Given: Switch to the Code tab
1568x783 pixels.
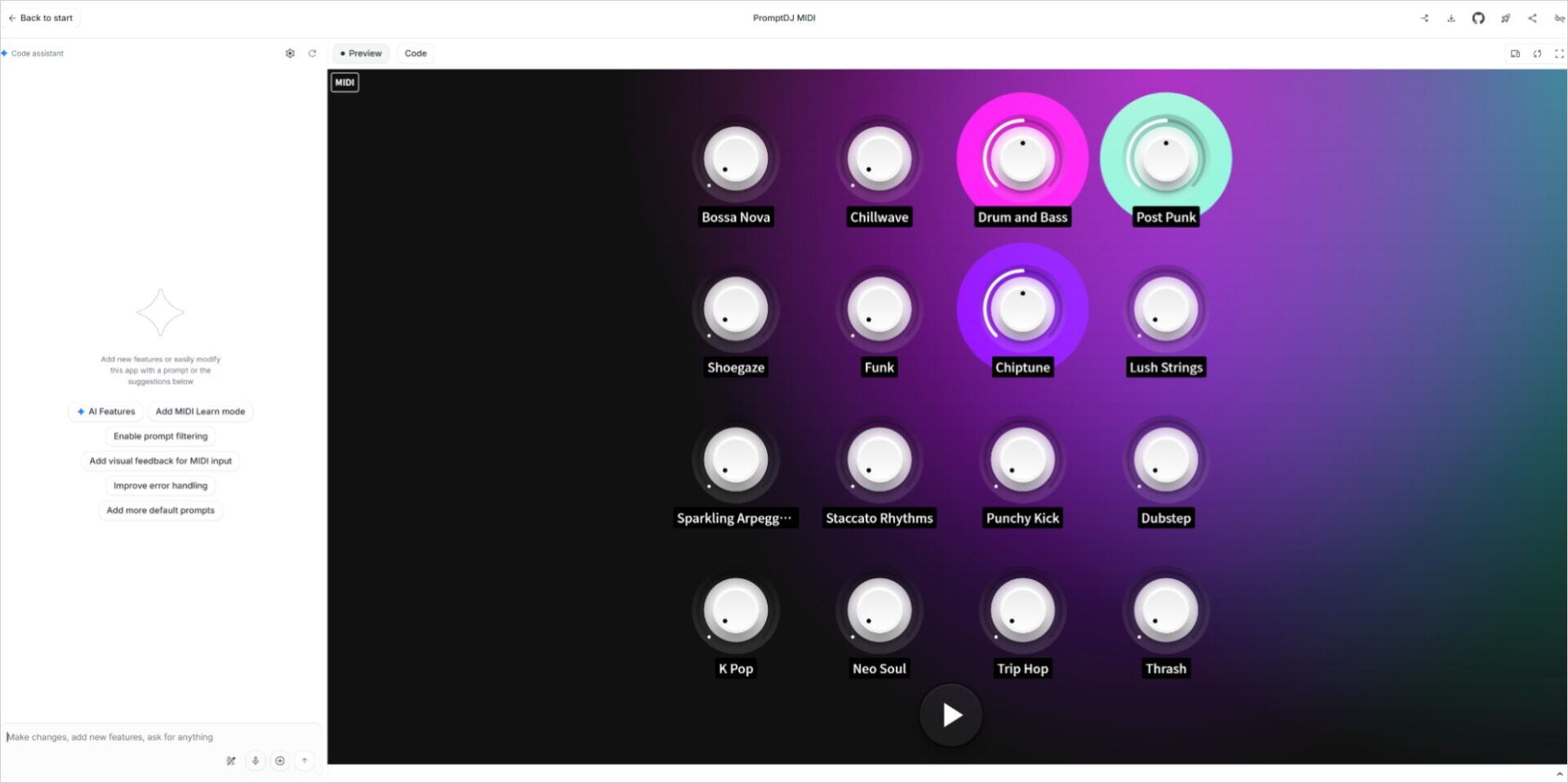Looking at the screenshot, I should click(415, 53).
